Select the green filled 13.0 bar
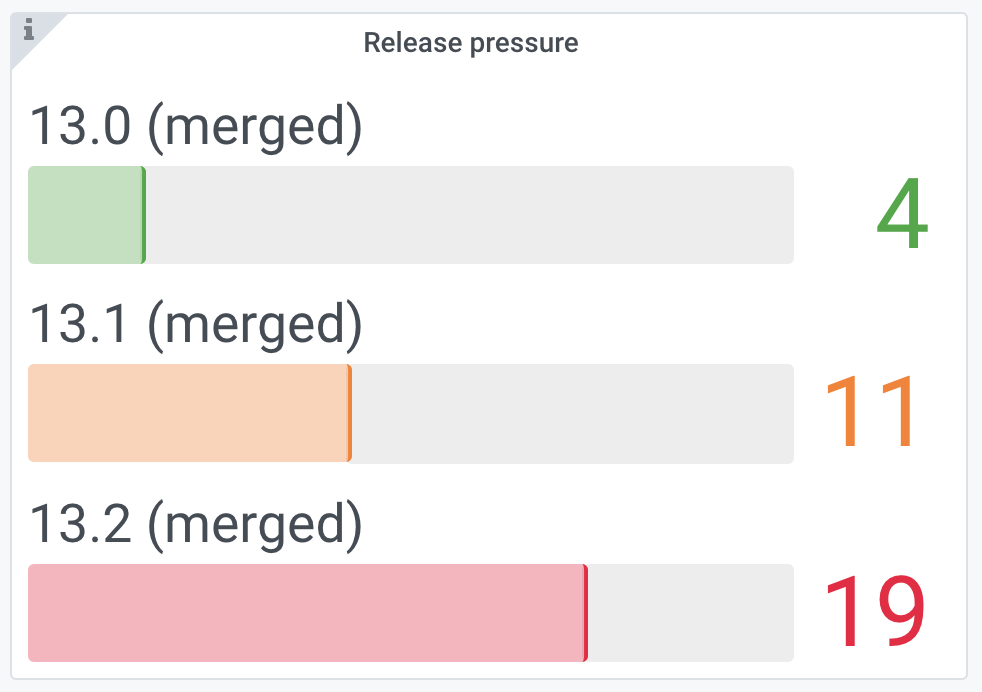Viewport: 982px width, 692px height. [x=87, y=215]
